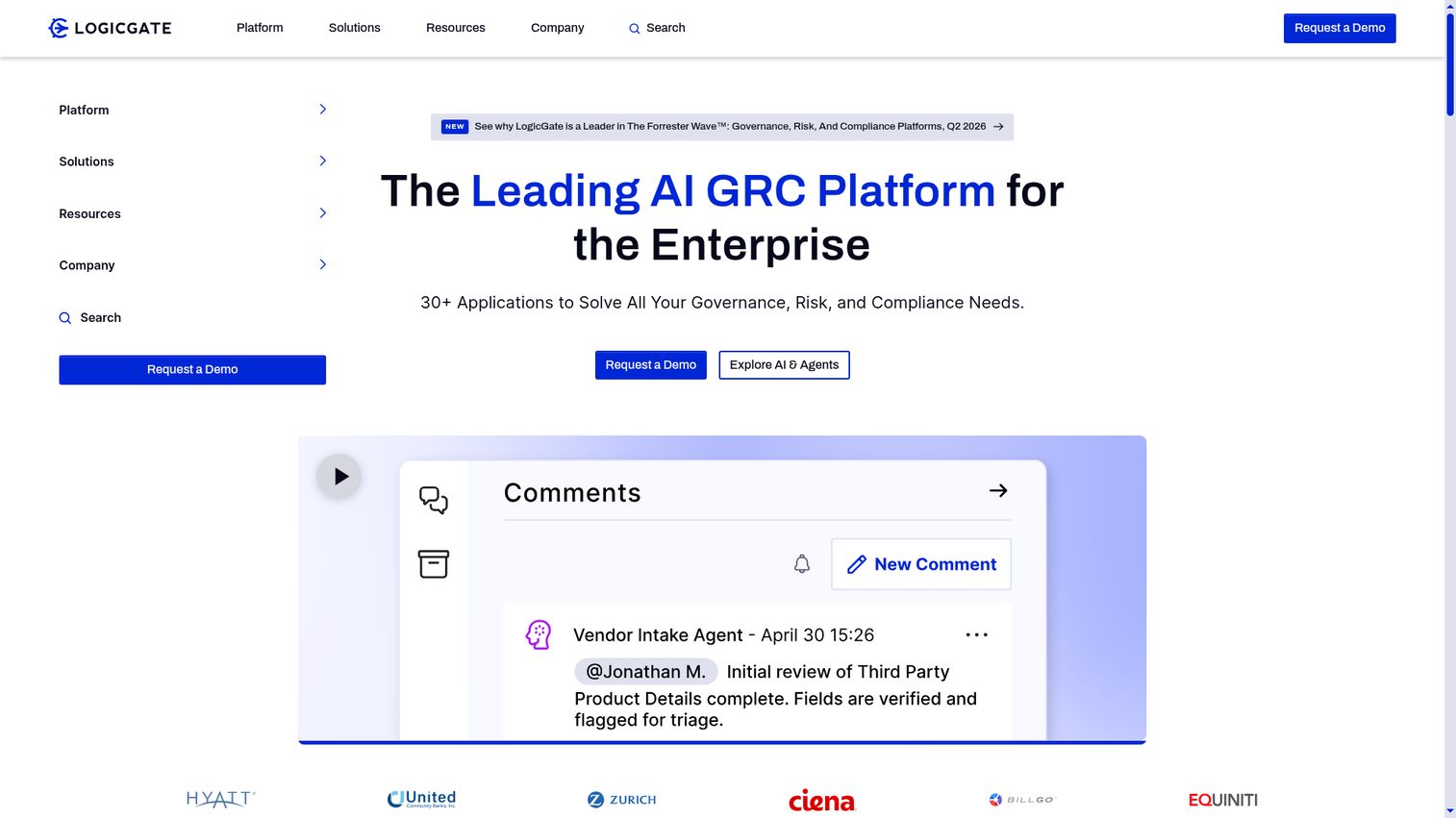Screen dimensions: 1456x818
Task: Open the Resources menu in top navigation
Action: [456, 28]
